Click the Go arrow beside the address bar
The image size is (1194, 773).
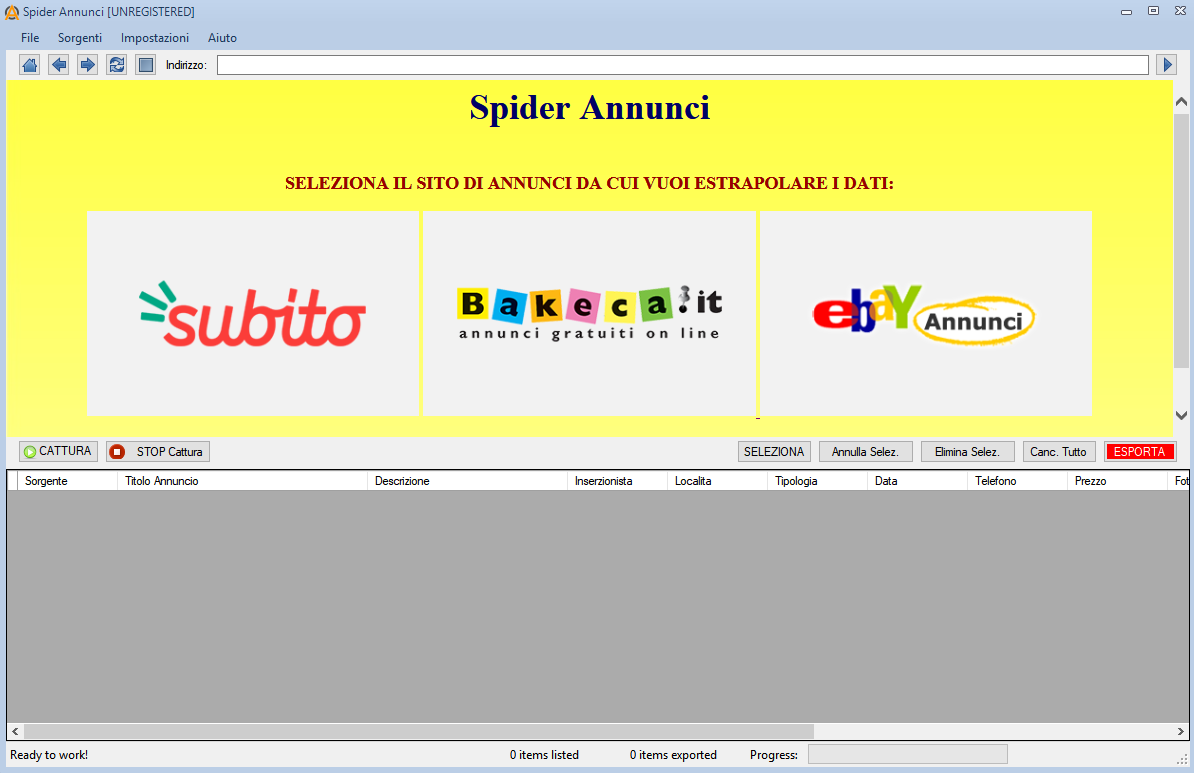1166,65
